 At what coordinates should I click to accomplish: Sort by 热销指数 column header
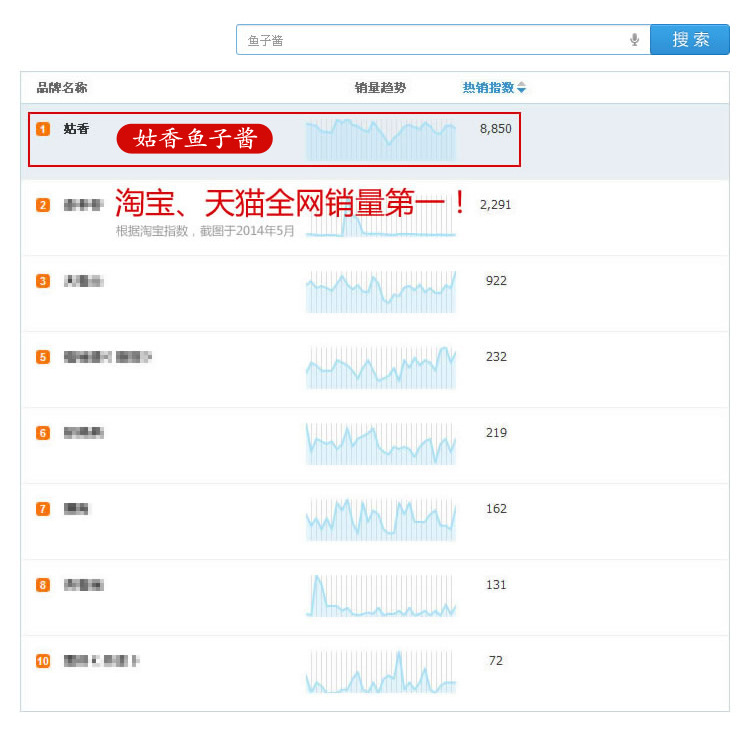(494, 88)
